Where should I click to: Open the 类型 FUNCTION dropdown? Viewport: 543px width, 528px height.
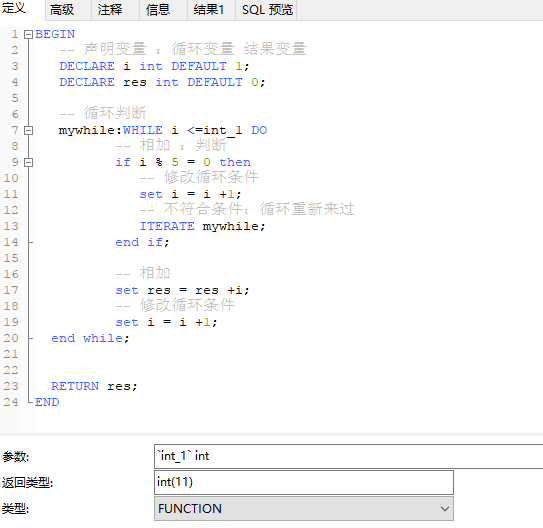[304, 509]
